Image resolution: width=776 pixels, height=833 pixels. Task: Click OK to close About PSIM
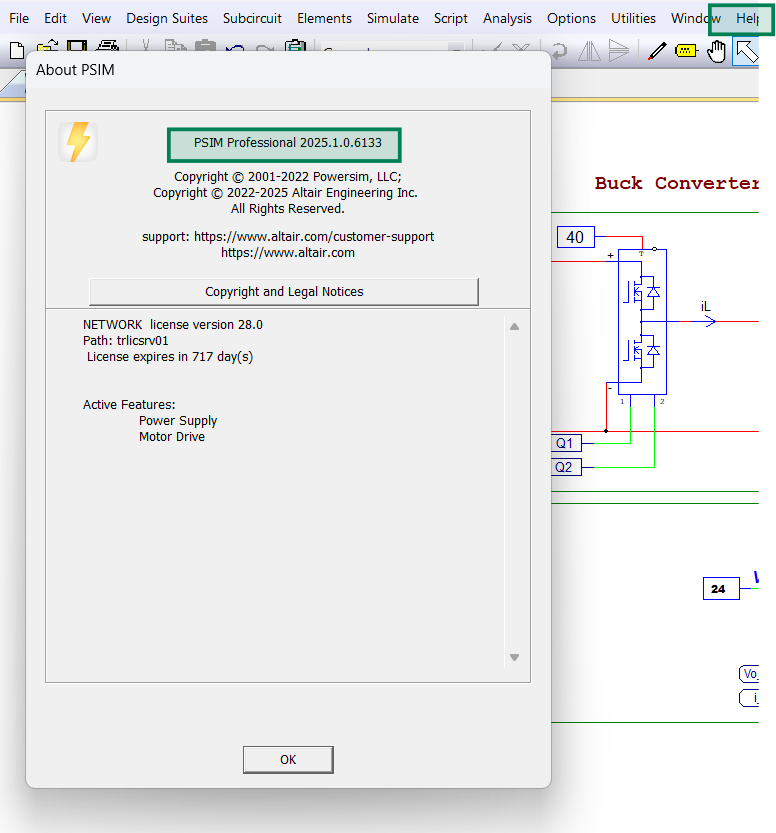pyautogui.click(x=288, y=760)
